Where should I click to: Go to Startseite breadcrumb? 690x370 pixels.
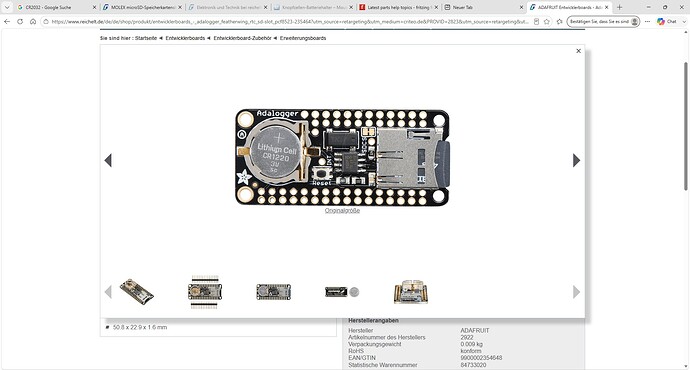146,38
